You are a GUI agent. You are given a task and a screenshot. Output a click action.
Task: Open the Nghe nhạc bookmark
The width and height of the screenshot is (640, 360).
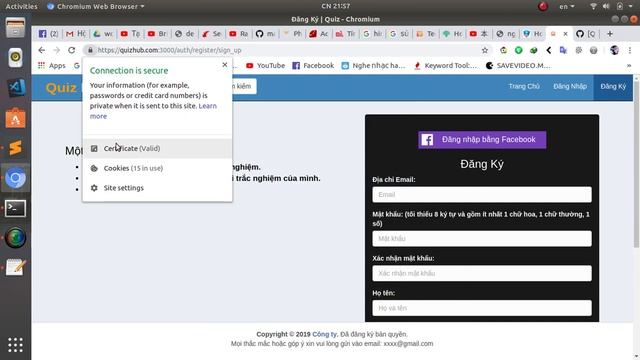(x=373, y=65)
